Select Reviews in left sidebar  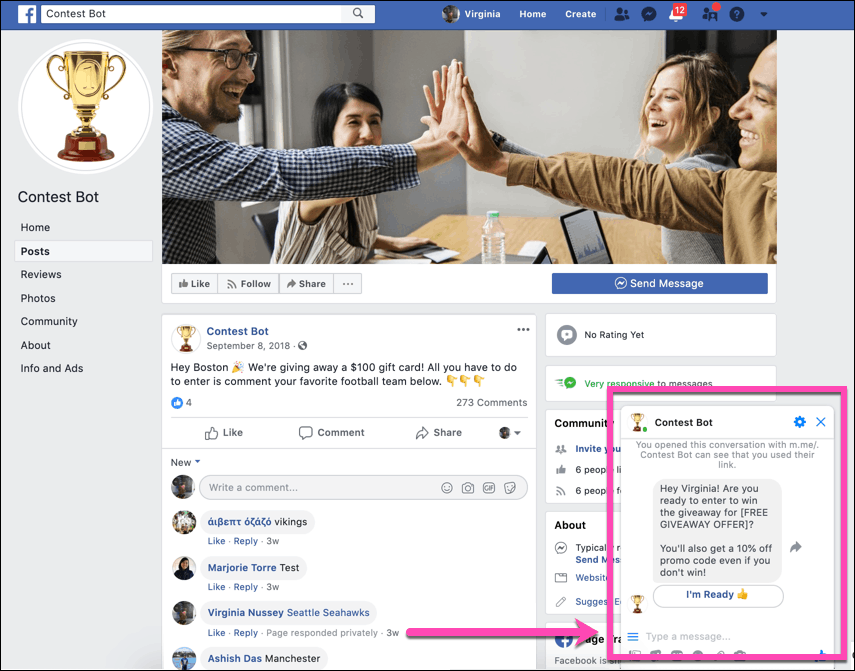pyautogui.click(x=41, y=274)
